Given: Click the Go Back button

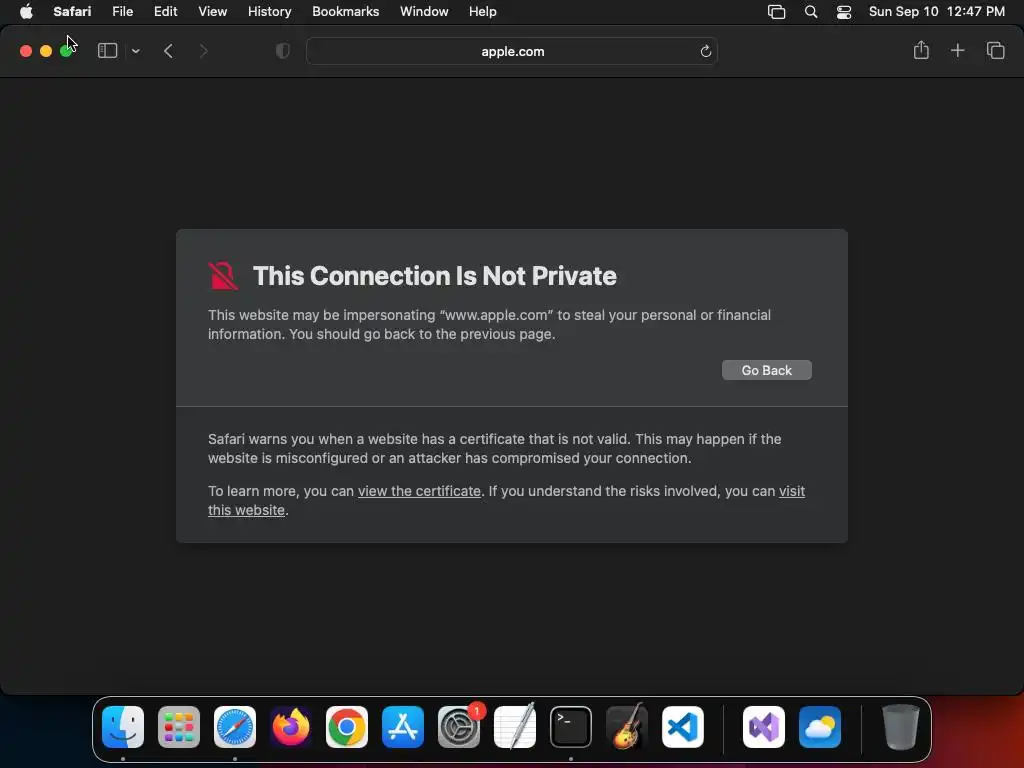Looking at the screenshot, I should [767, 370].
